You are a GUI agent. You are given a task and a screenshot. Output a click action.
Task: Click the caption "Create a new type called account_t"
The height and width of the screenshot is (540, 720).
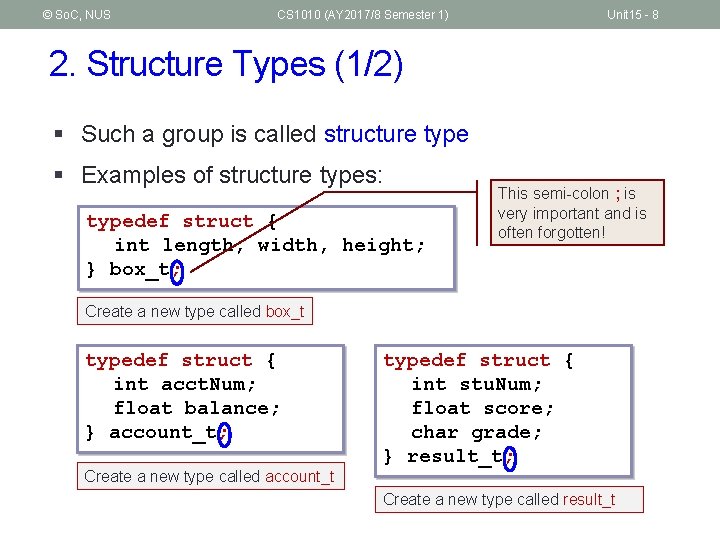(211, 476)
